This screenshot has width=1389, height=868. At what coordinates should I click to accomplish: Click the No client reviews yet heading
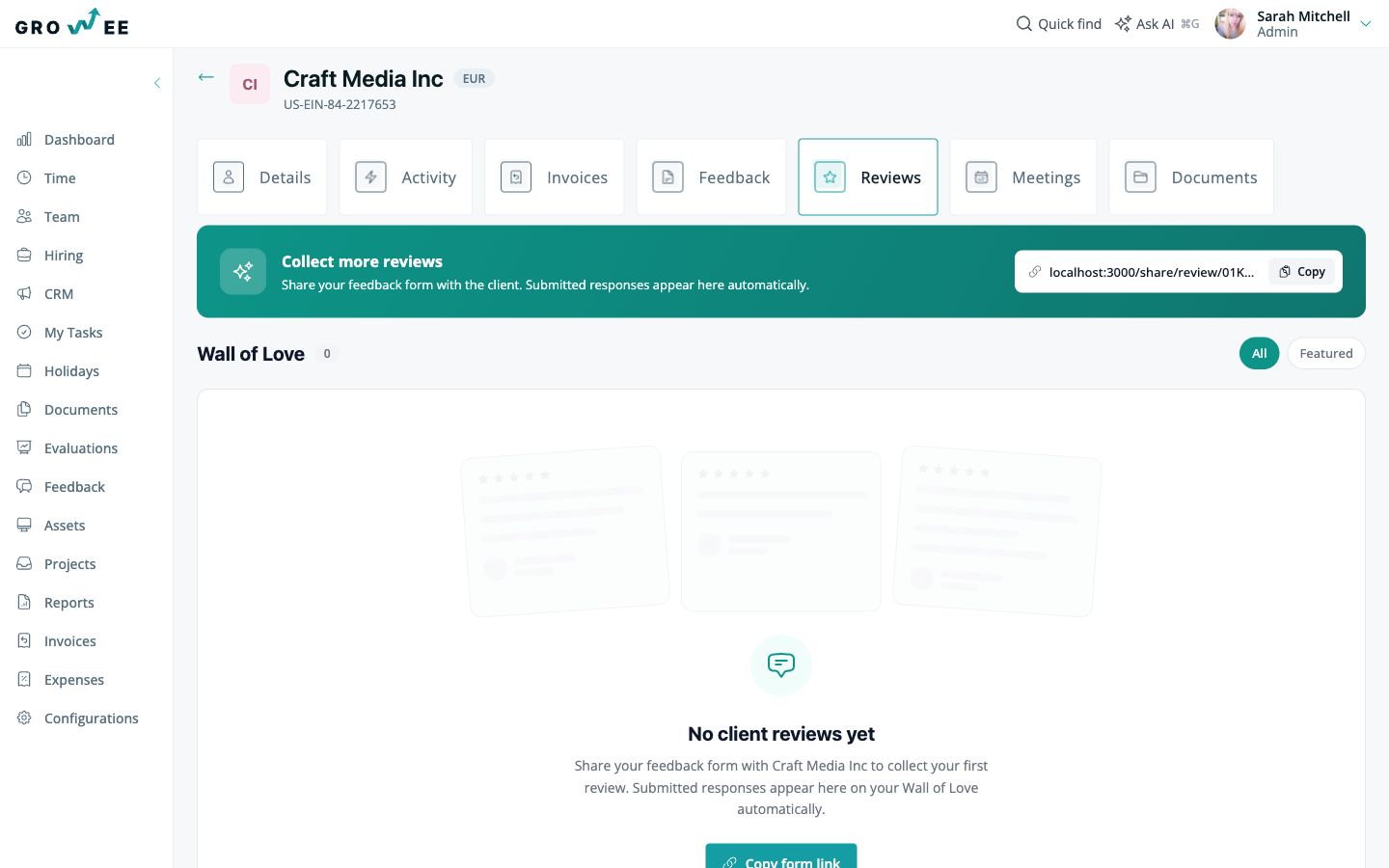(x=781, y=734)
